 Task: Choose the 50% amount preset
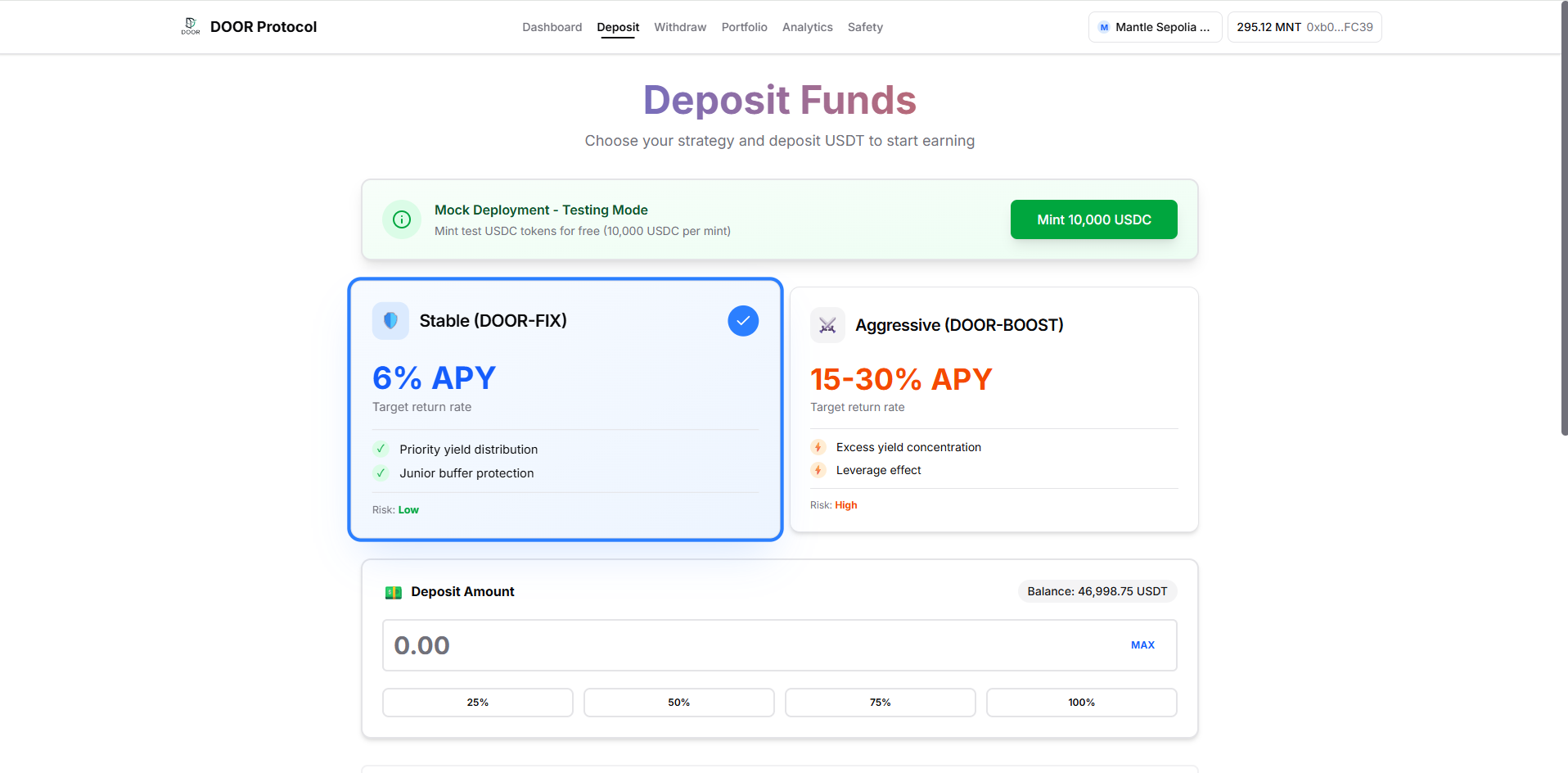pyautogui.click(x=678, y=703)
